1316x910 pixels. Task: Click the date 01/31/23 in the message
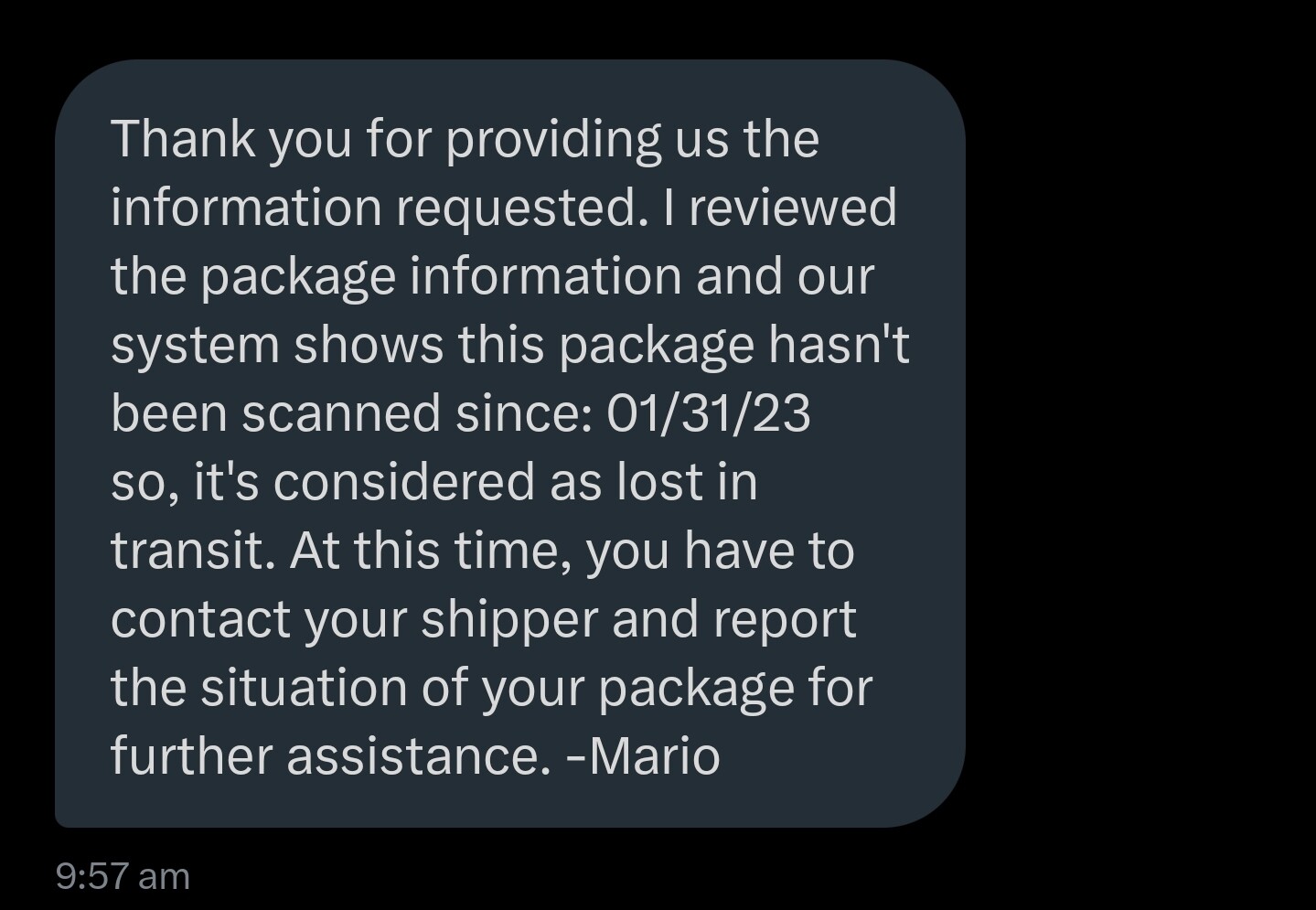tap(709, 413)
